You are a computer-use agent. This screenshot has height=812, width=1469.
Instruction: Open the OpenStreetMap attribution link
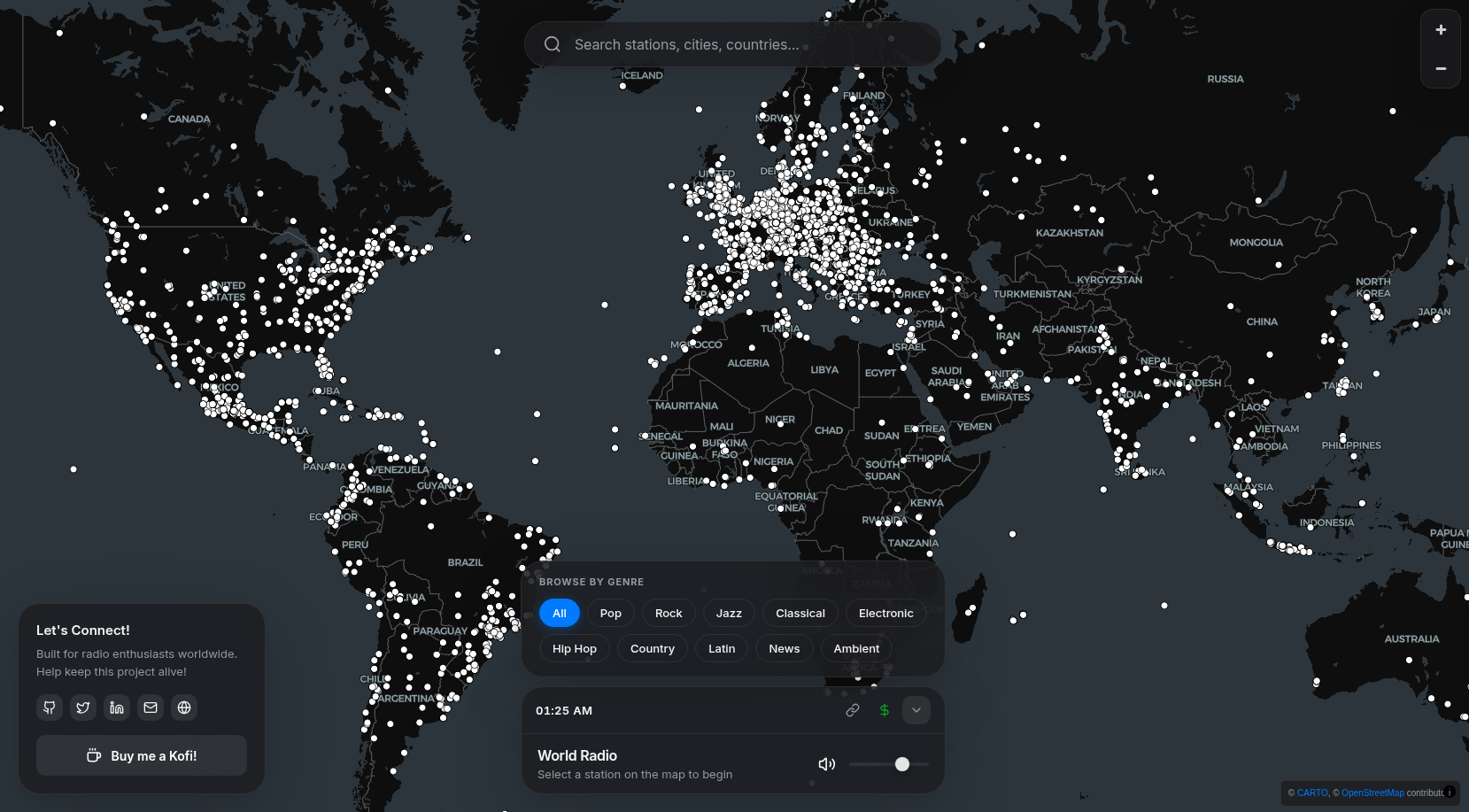coord(1372,793)
